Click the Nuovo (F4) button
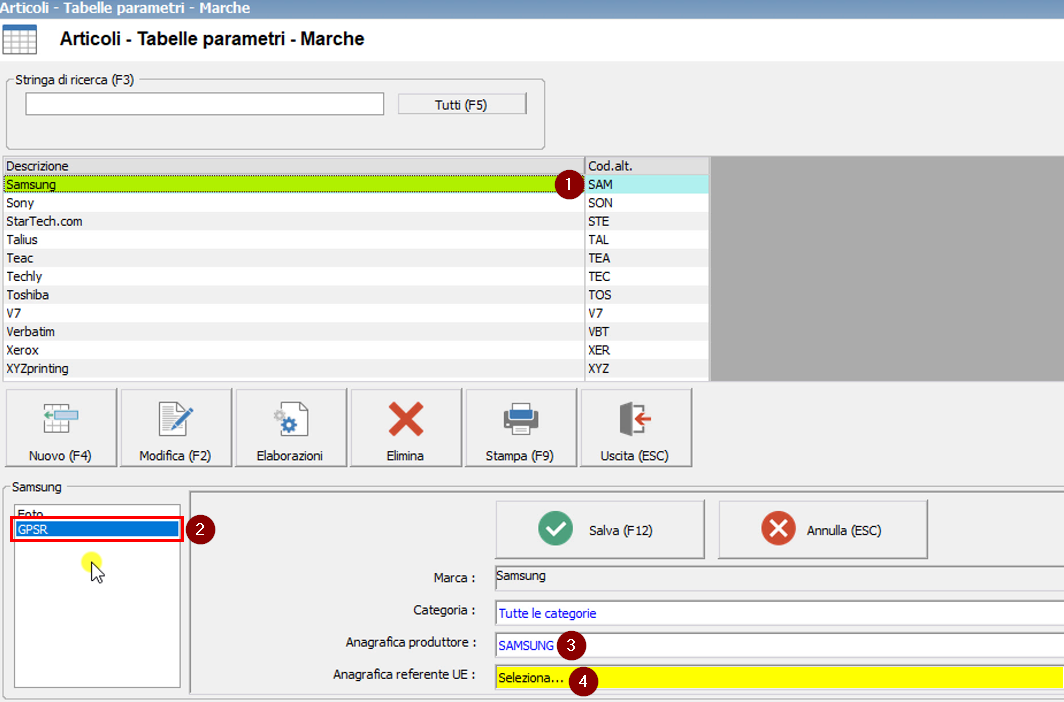1064x702 pixels. click(61, 427)
